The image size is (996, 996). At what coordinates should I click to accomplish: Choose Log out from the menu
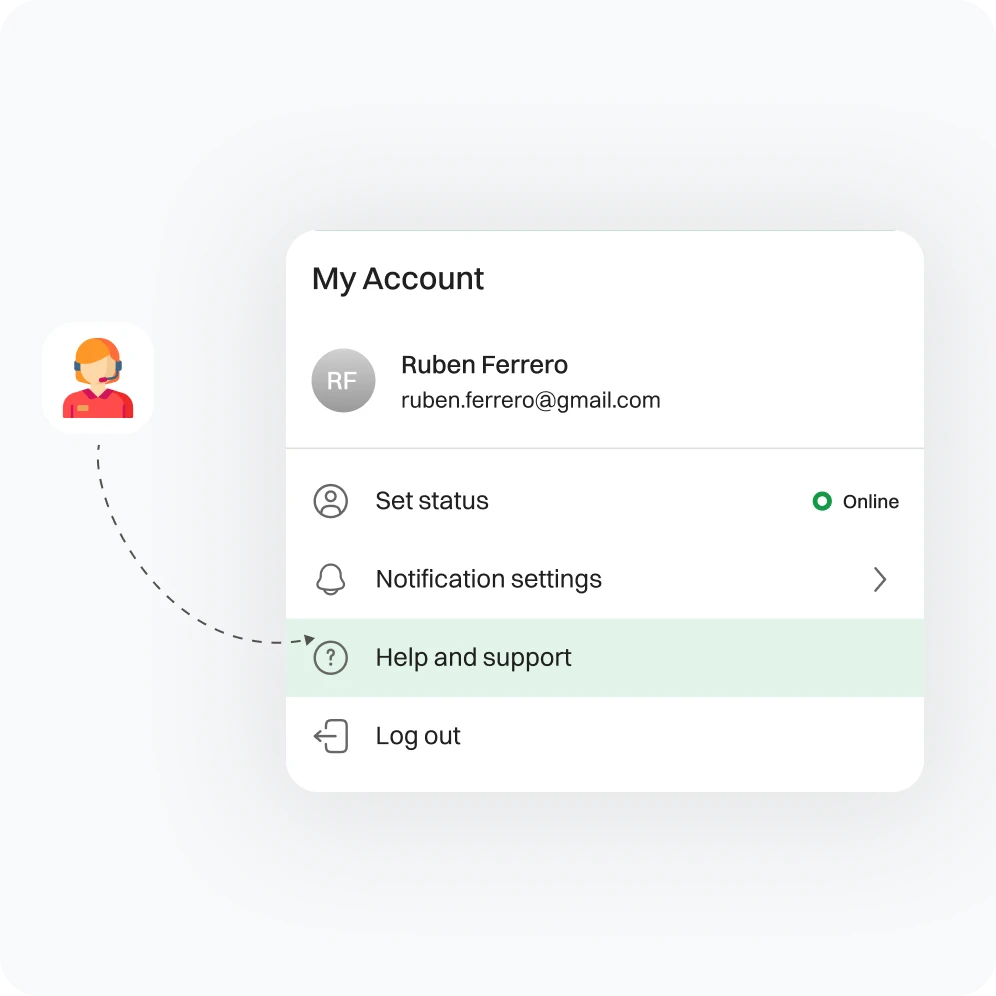click(605, 736)
